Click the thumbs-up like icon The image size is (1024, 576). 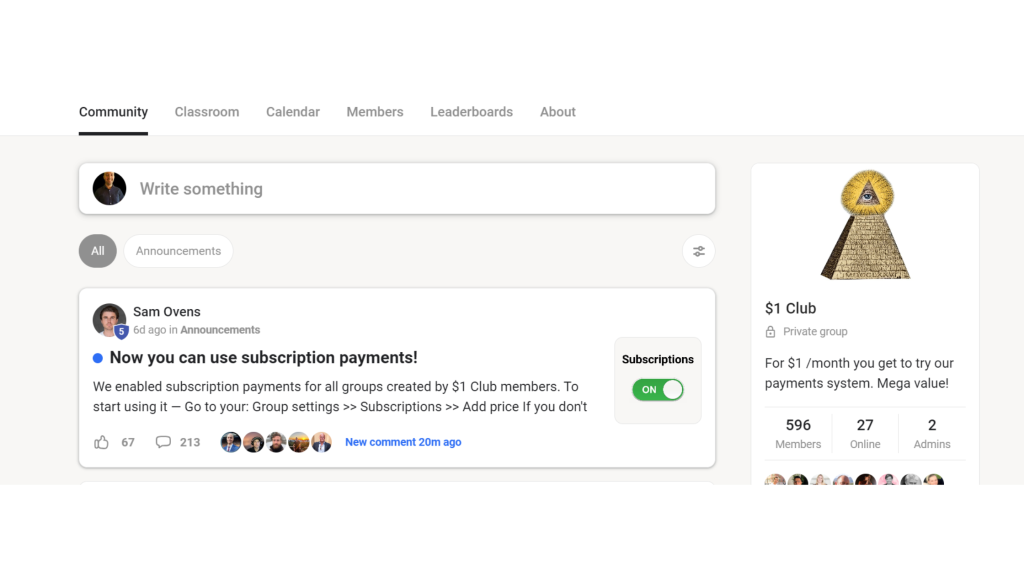coord(101,442)
